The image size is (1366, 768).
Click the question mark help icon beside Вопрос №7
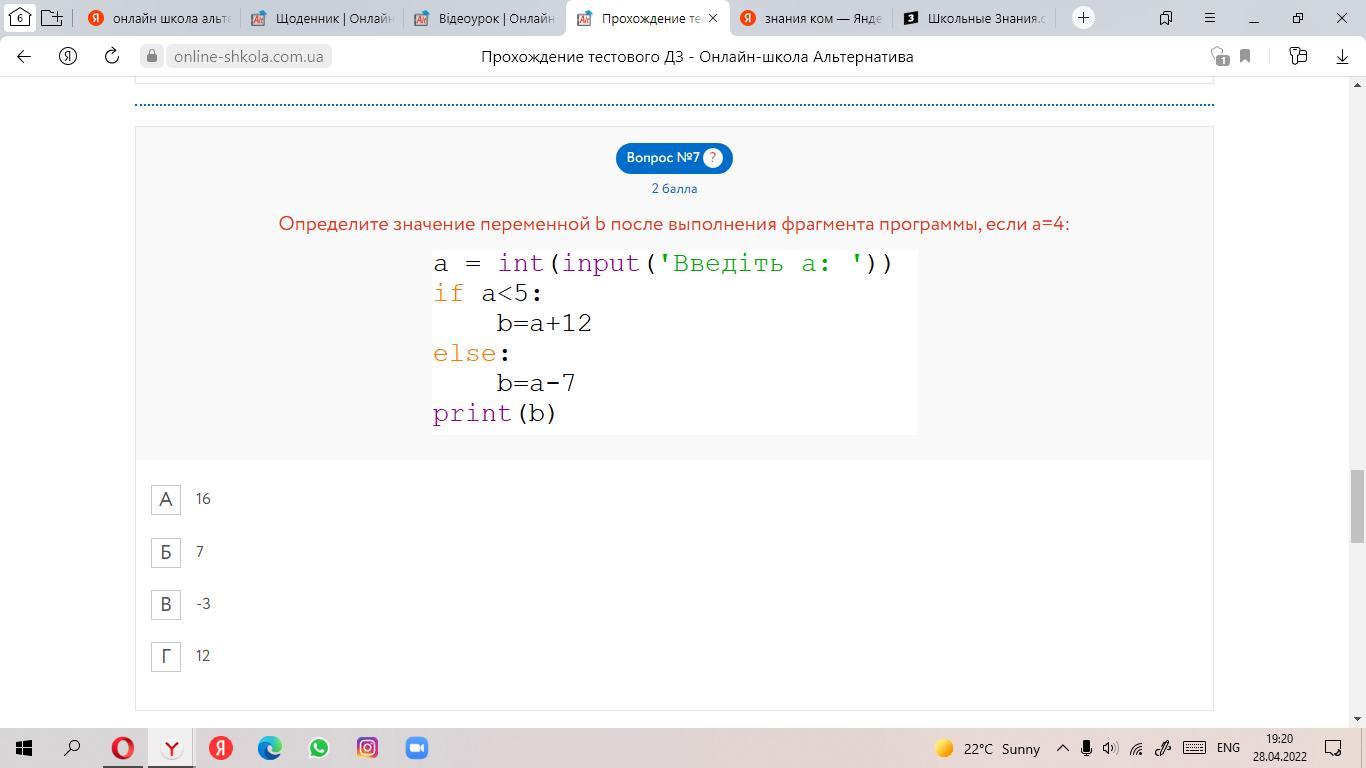712,158
